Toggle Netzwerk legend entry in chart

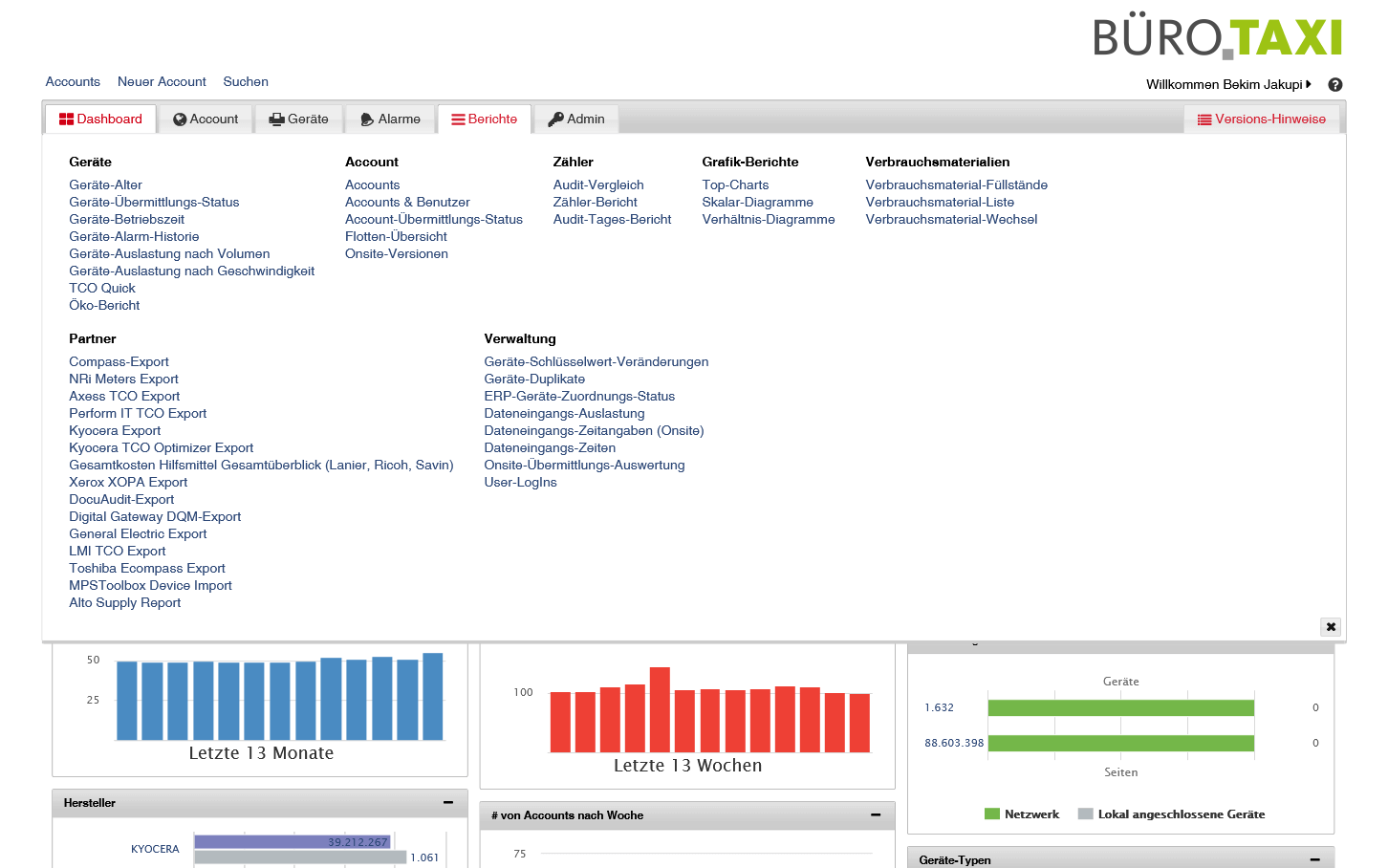pos(1022,814)
